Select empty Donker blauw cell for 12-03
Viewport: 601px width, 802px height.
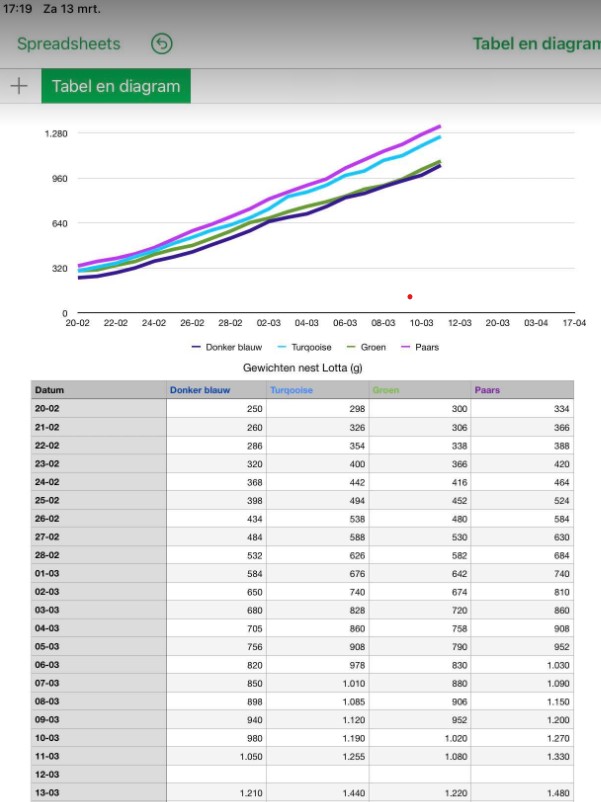click(216, 773)
